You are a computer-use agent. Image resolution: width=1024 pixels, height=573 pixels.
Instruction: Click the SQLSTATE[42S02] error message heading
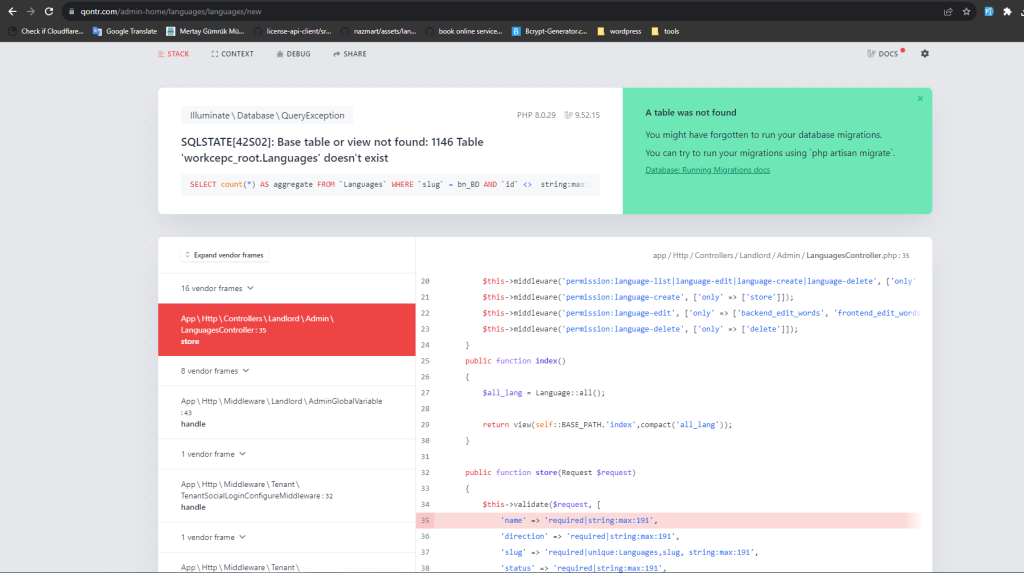(332, 150)
